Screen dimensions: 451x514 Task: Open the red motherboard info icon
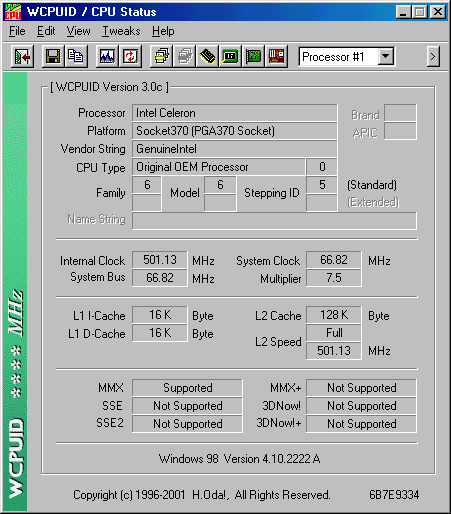[276, 56]
